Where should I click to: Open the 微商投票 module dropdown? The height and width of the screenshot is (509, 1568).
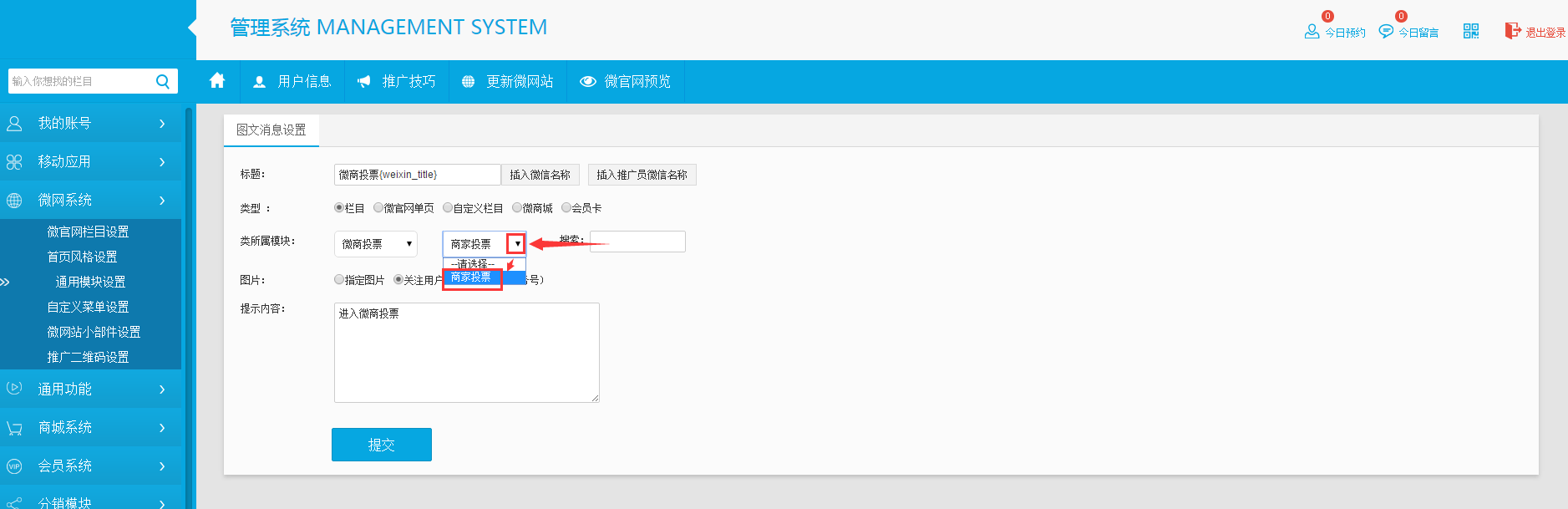click(x=375, y=244)
